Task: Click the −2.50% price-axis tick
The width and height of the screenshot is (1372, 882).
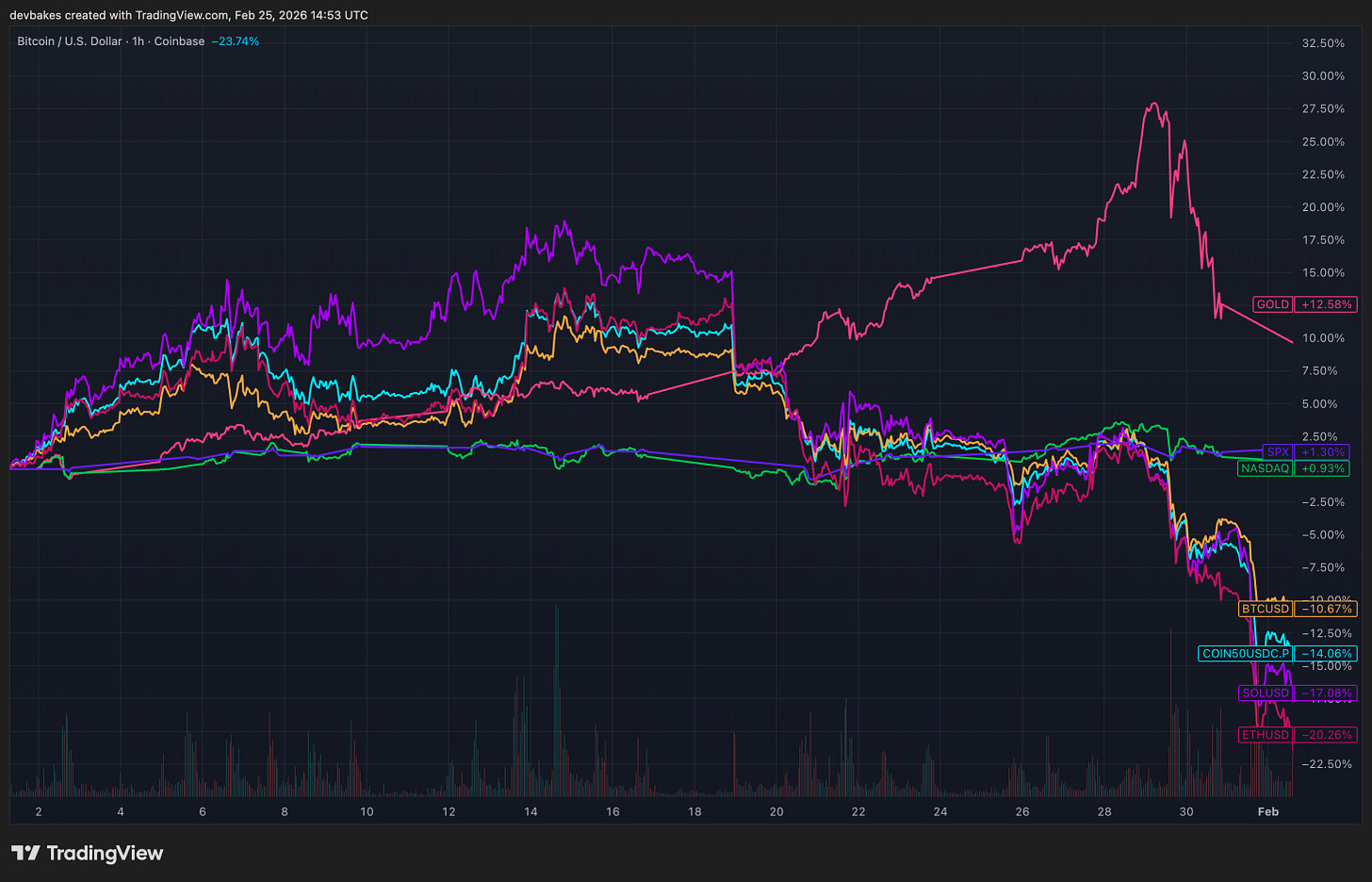Action: tap(1323, 502)
